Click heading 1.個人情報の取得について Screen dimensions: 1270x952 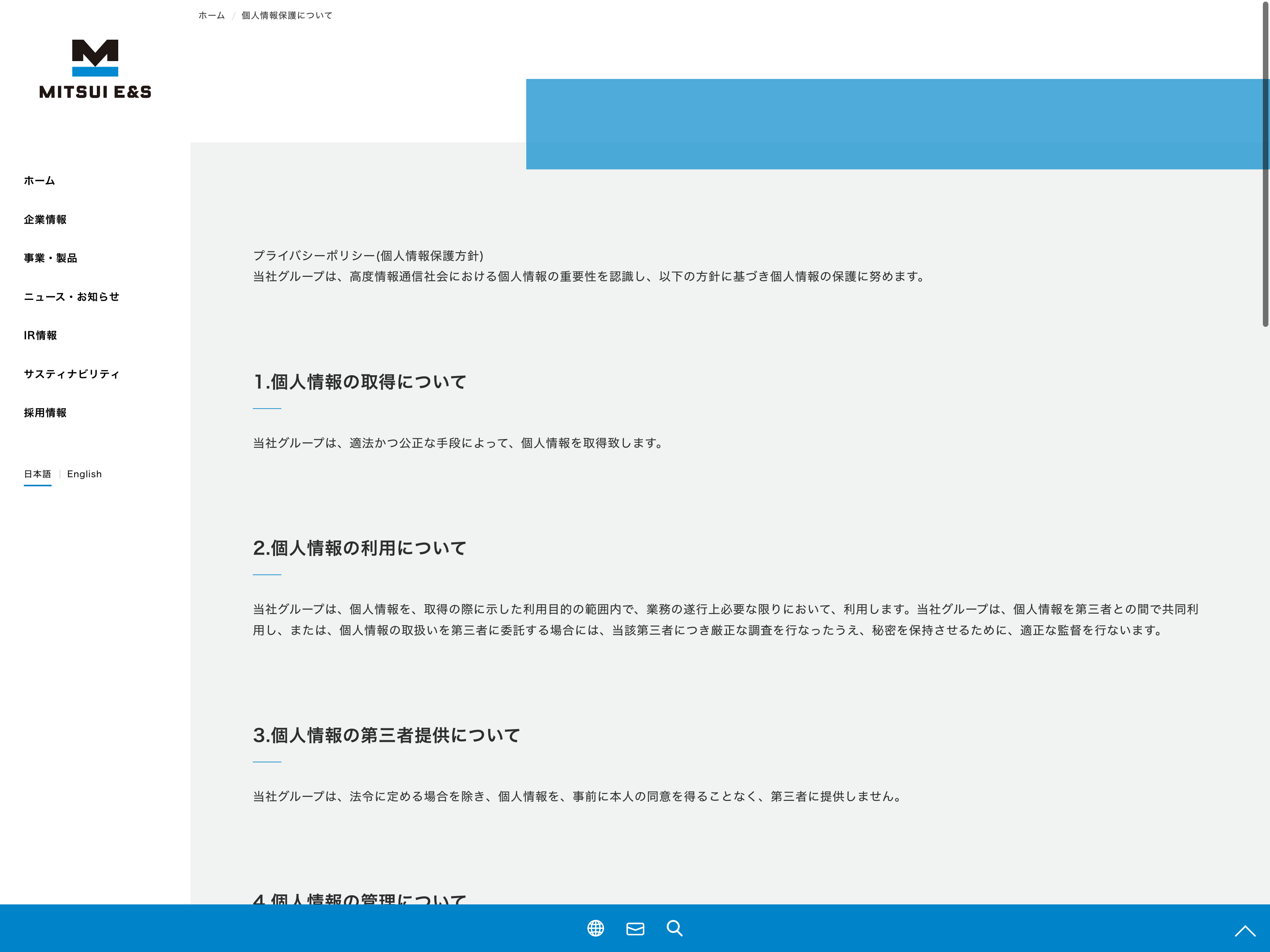360,382
